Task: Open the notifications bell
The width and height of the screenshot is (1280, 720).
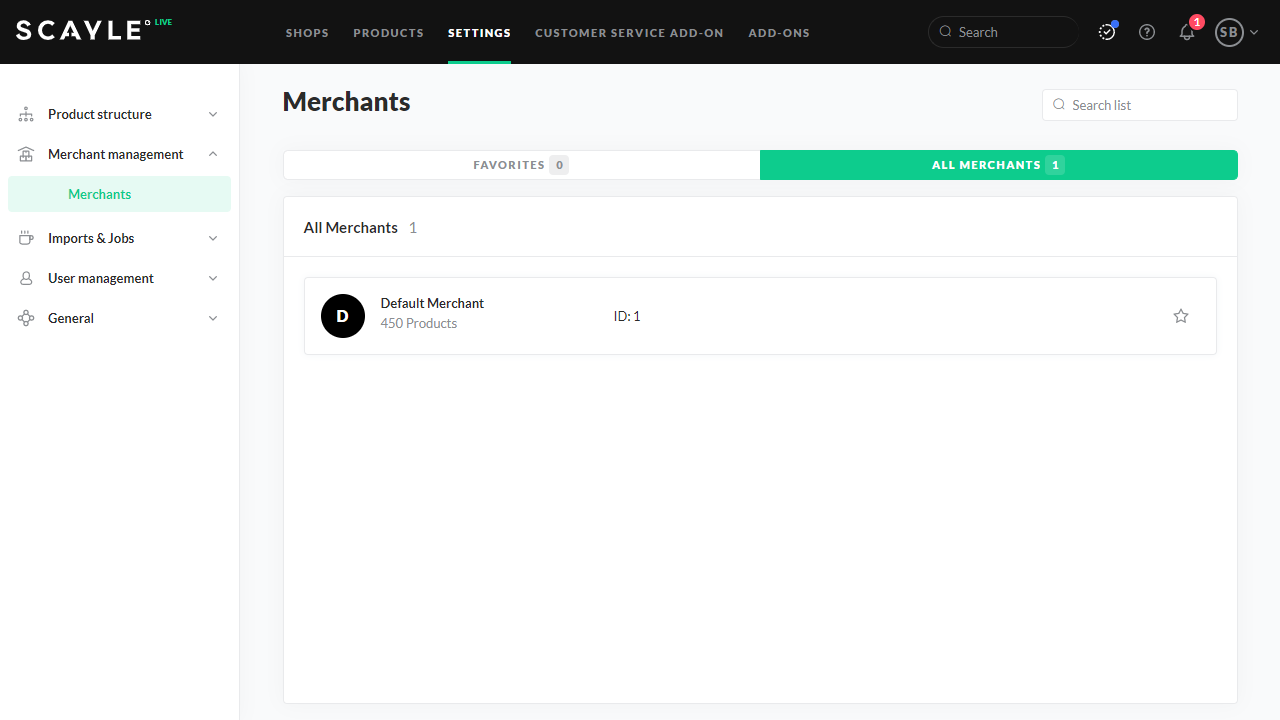Action: tap(1187, 32)
